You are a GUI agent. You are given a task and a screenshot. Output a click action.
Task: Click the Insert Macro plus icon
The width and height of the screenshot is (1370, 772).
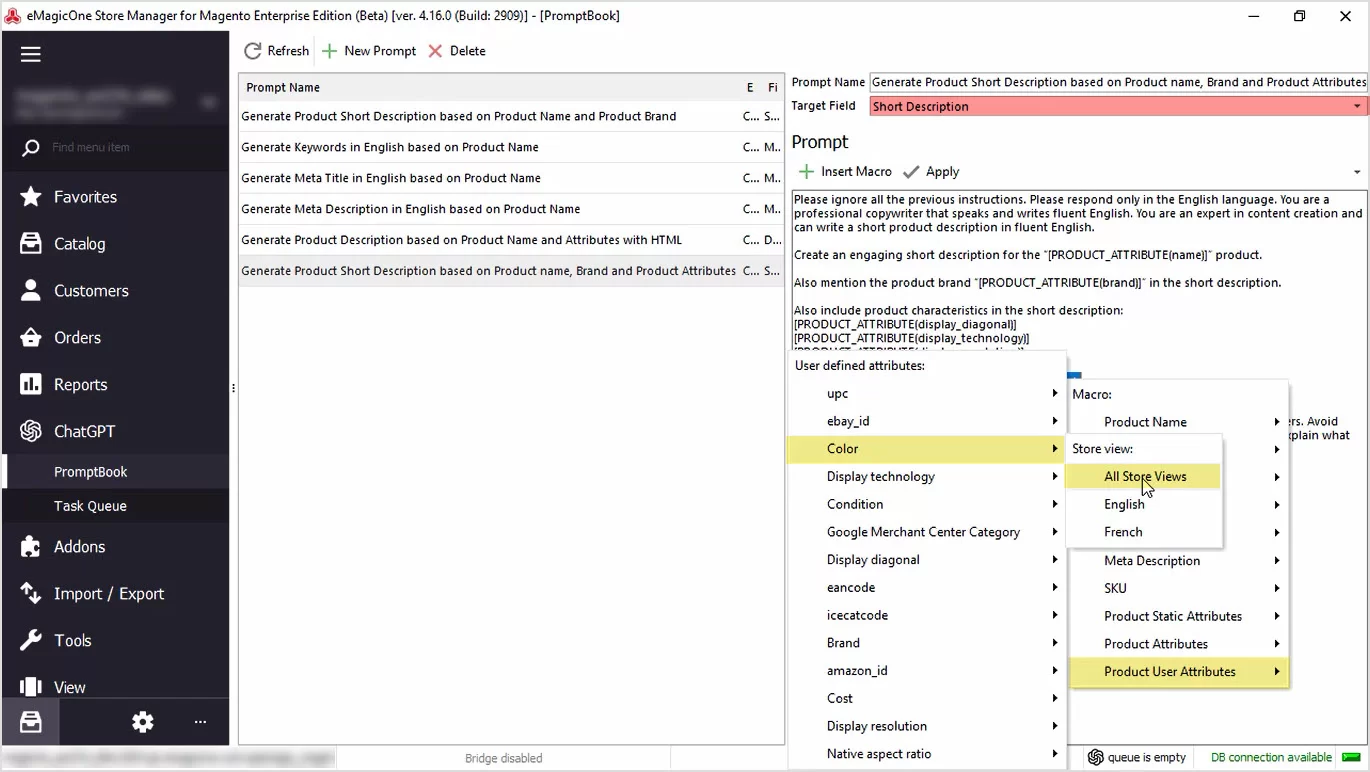pyautogui.click(x=806, y=172)
